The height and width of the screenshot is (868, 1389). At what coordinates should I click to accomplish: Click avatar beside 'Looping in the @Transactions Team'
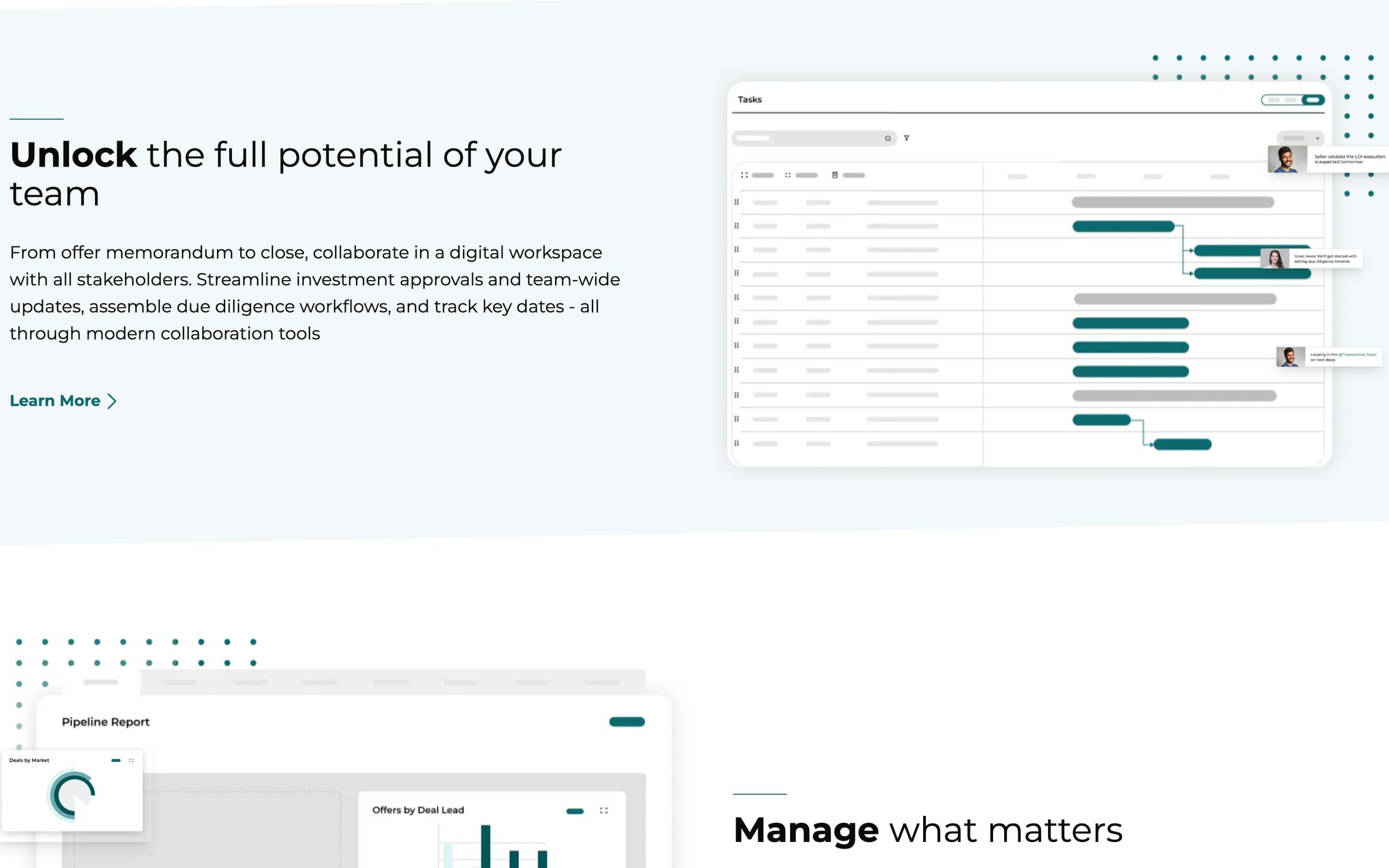pos(1291,356)
